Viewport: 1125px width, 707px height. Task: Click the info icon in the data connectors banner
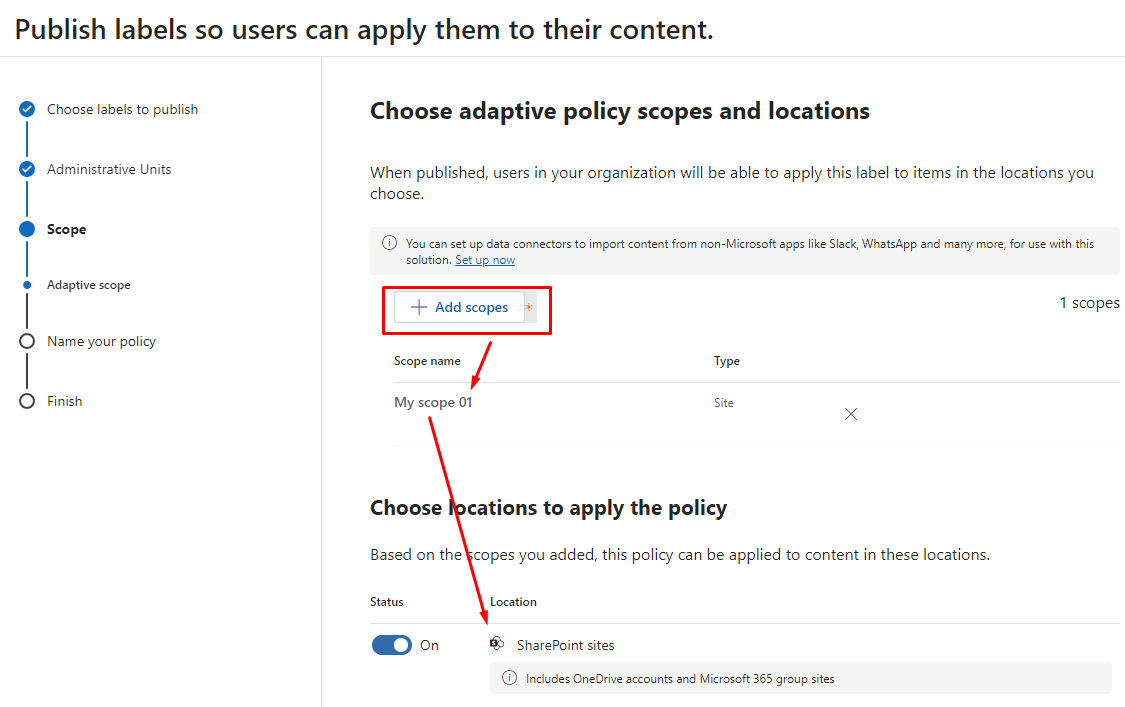pos(389,243)
